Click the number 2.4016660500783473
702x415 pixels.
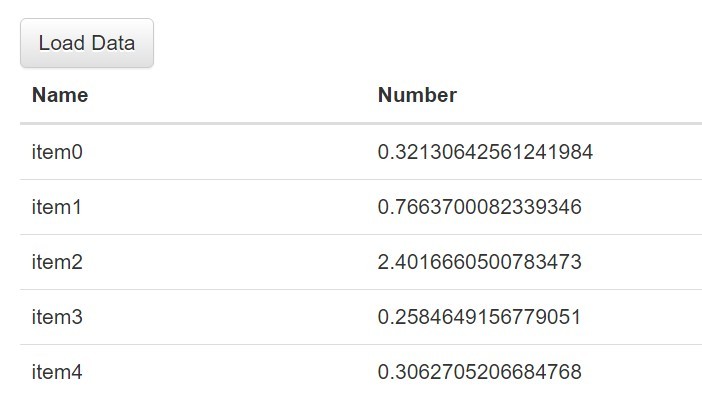[479, 262]
